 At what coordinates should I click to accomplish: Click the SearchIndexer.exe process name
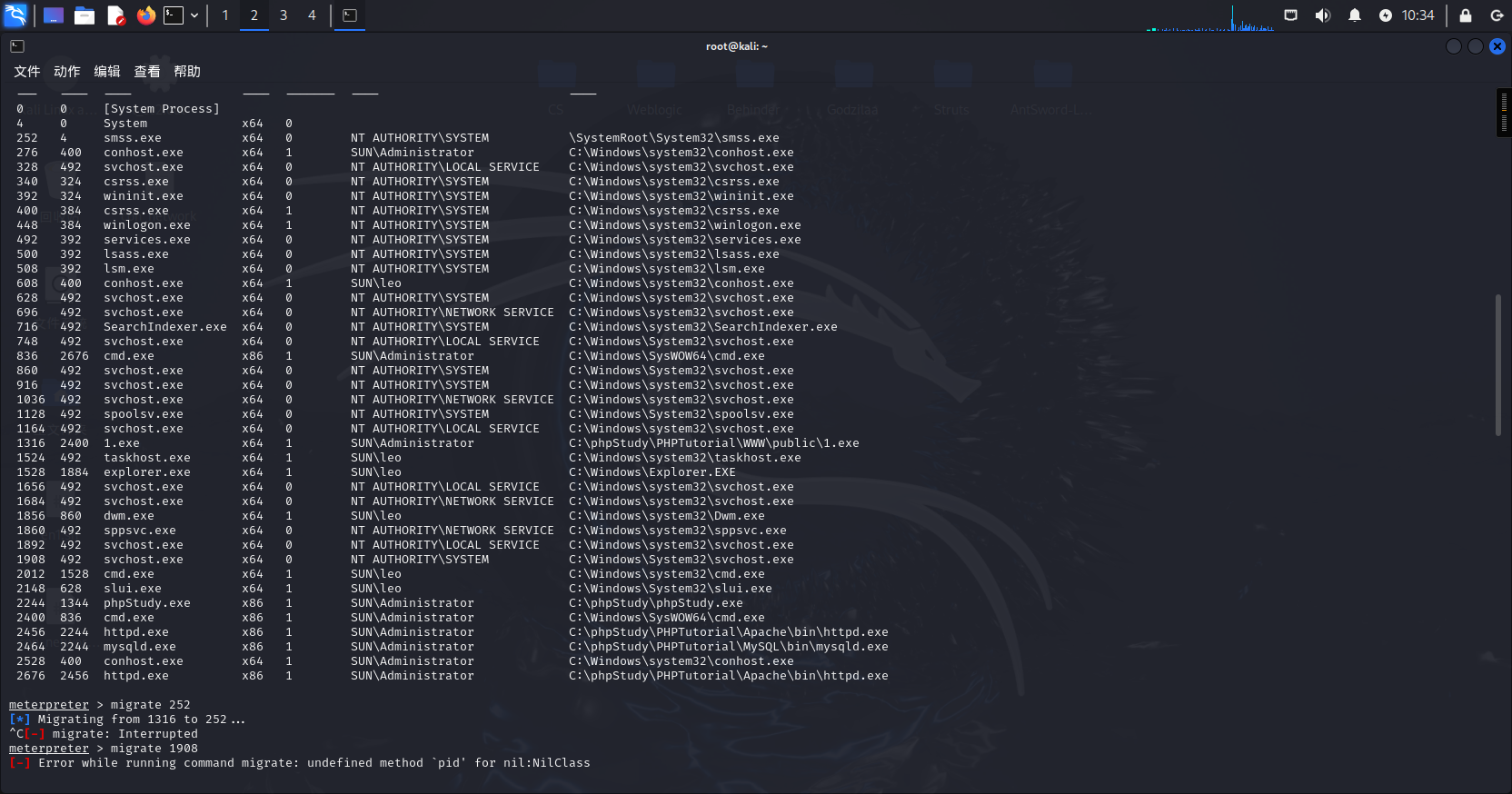(165, 327)
